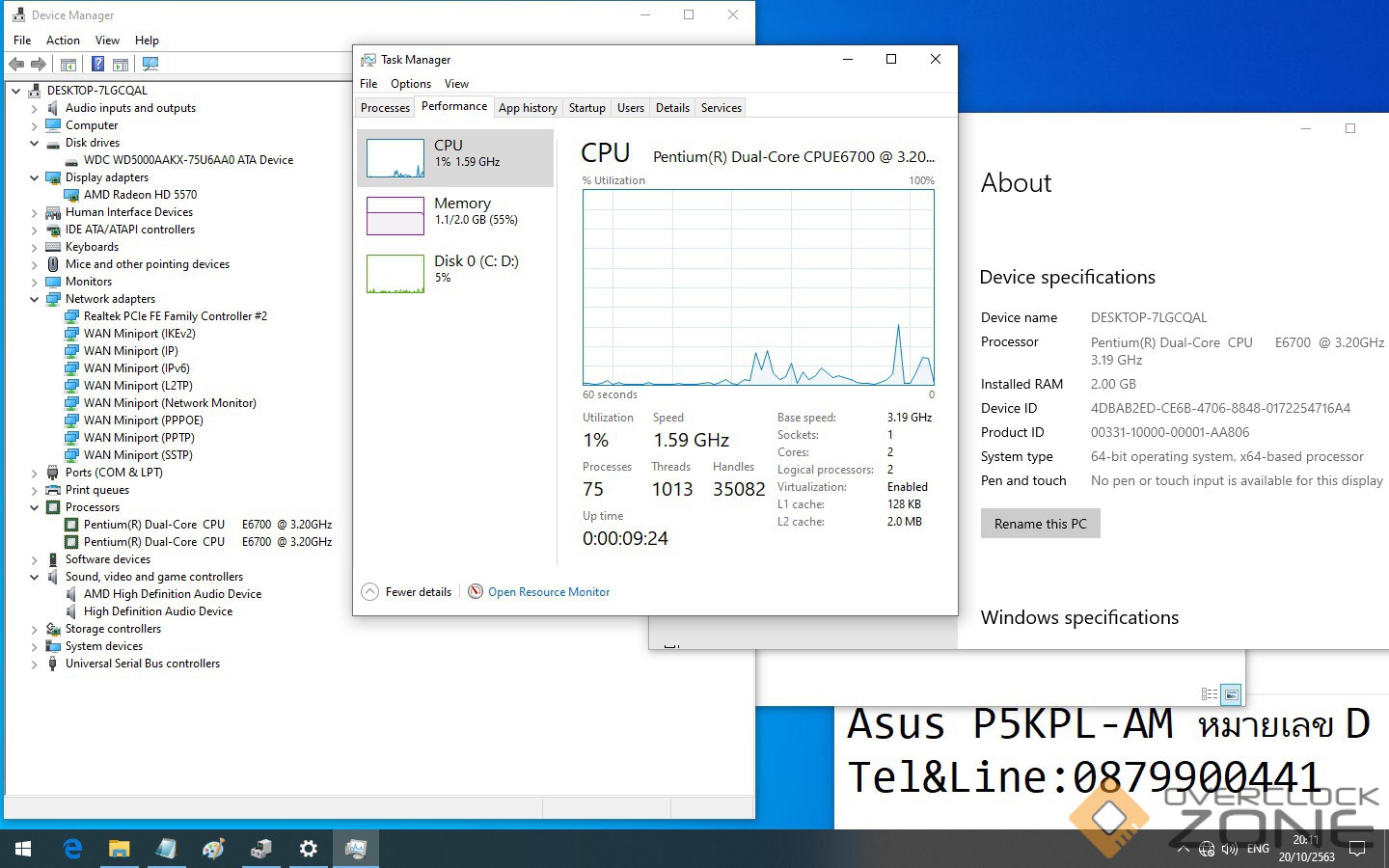Select the first Pentium(R) Dual-Core CPU entry
Viewport: 1389px width, 868px height.
point(207,525)
